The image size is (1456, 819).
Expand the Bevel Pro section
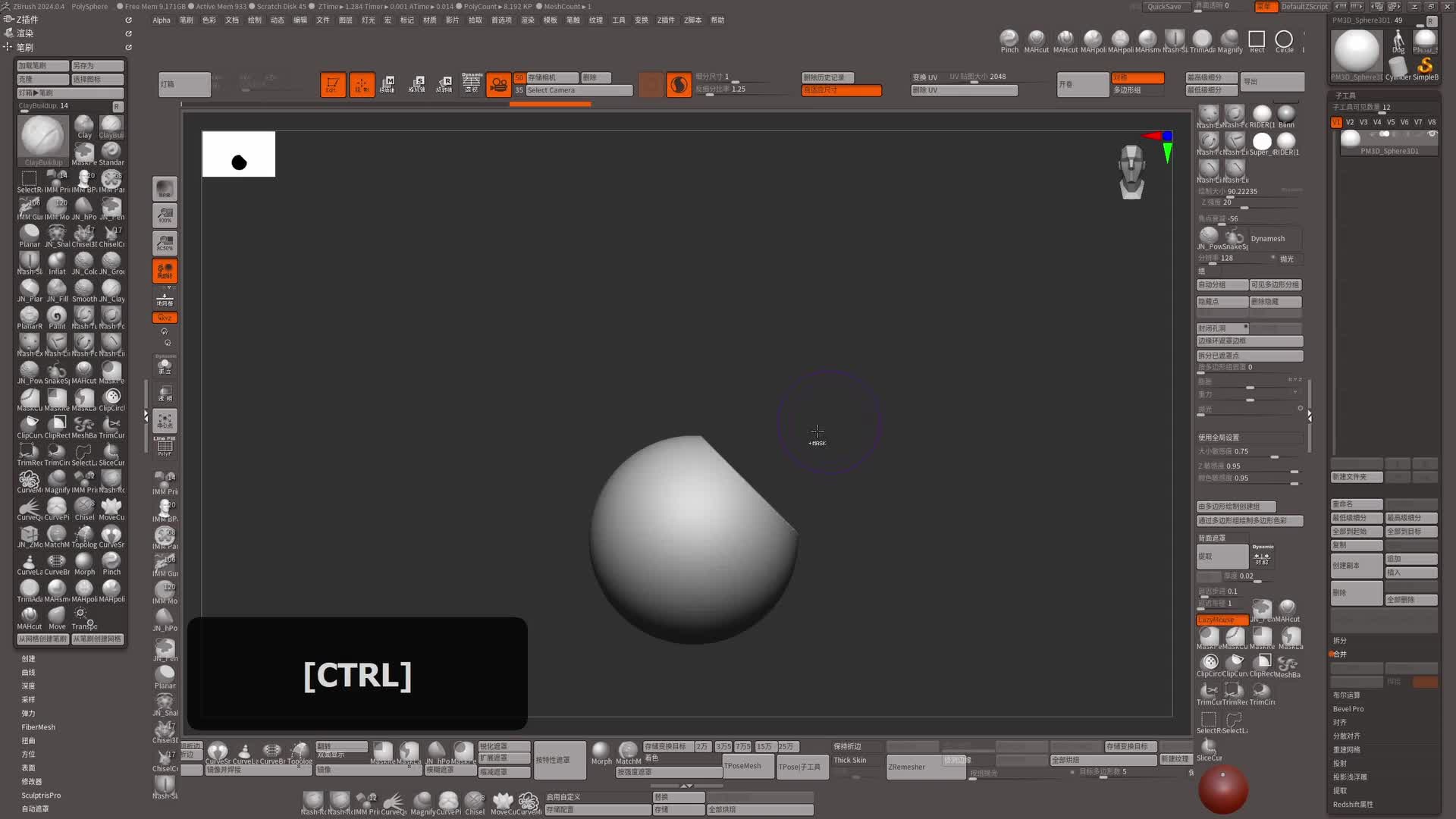[x=1348, y=709]
